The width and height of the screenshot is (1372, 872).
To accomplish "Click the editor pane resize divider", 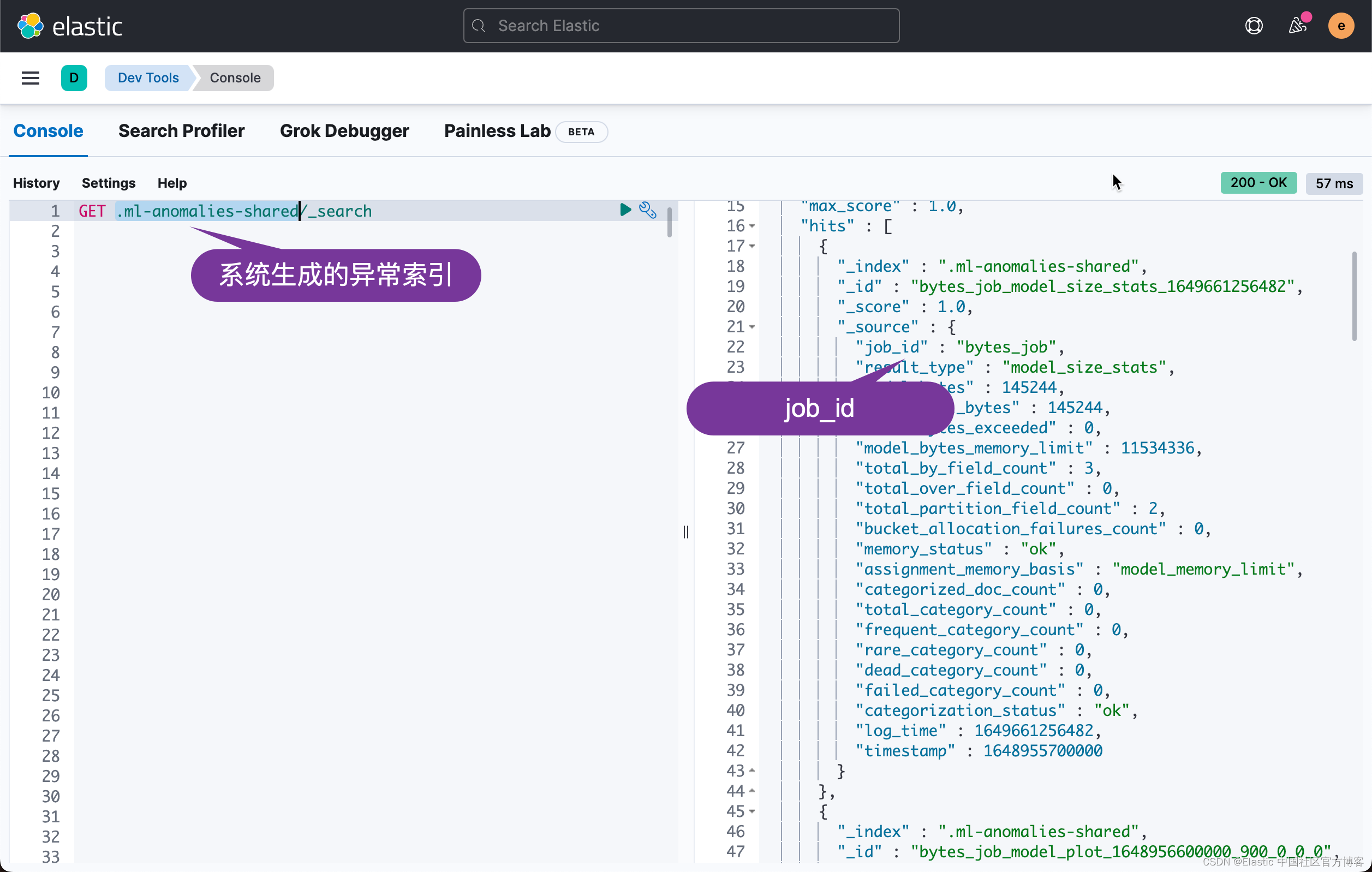I will pos(686,532).
